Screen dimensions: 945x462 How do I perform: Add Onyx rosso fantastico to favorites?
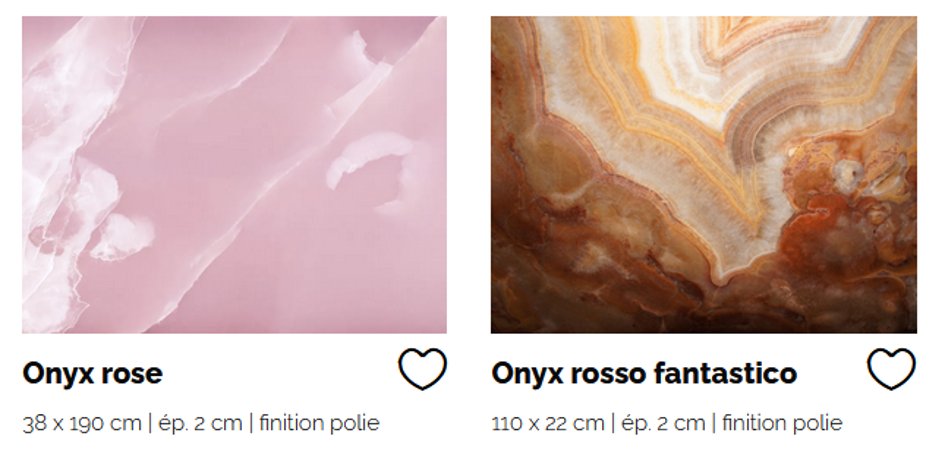tap(891, 369)
